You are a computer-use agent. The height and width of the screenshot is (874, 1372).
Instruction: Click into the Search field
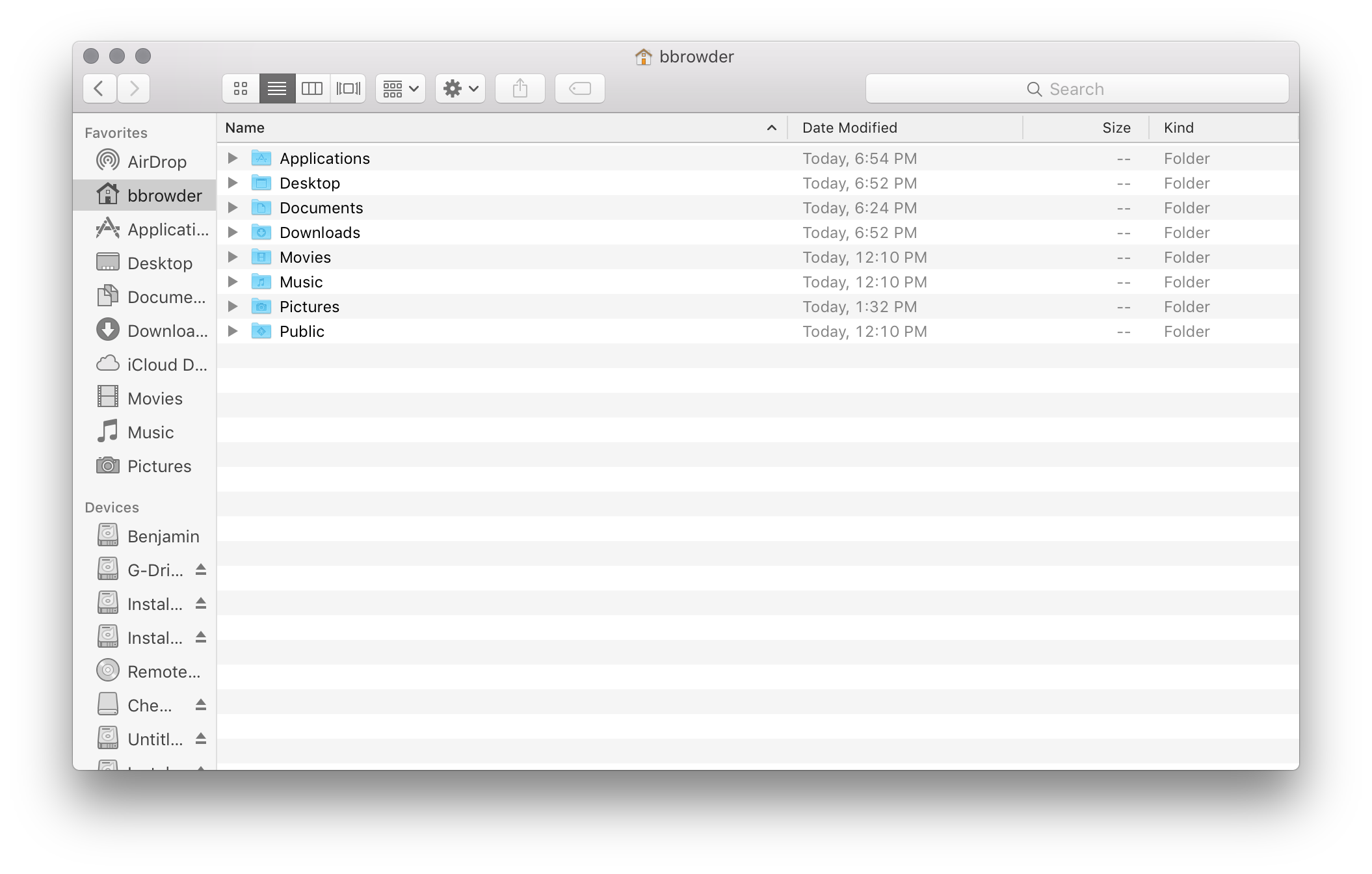[1076, 89]
